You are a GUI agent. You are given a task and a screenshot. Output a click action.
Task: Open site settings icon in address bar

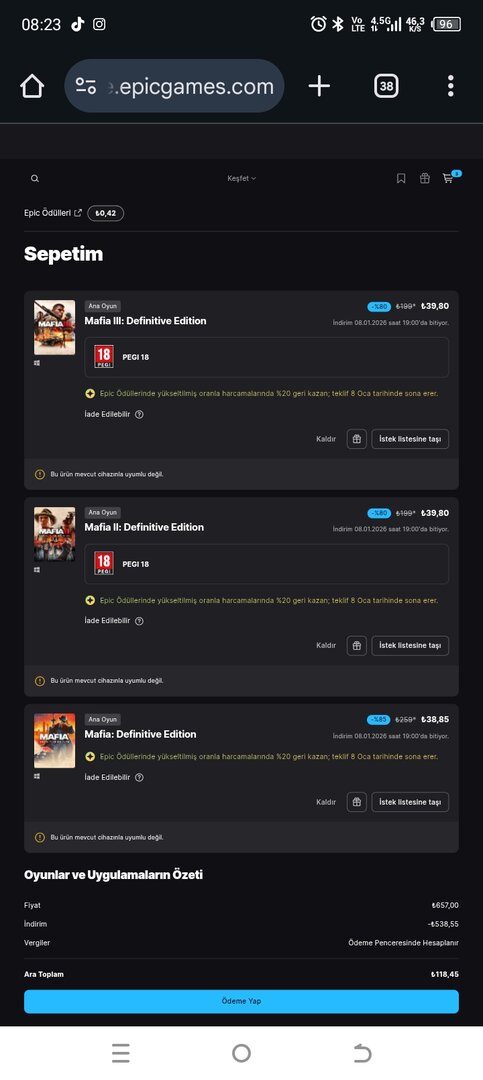85,86
